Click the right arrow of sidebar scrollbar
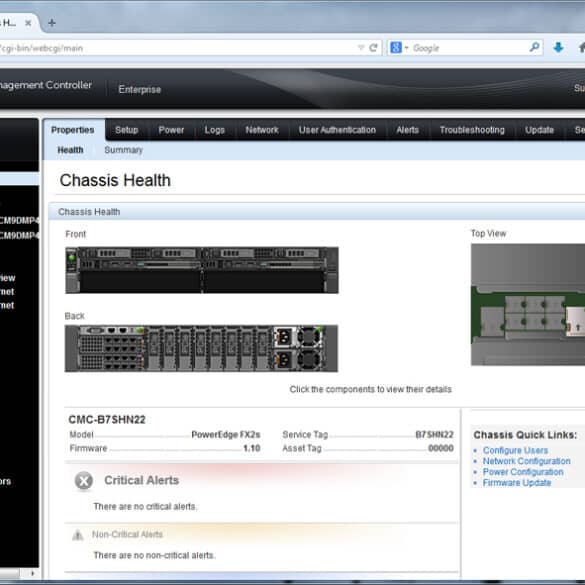 click(33, 573)
